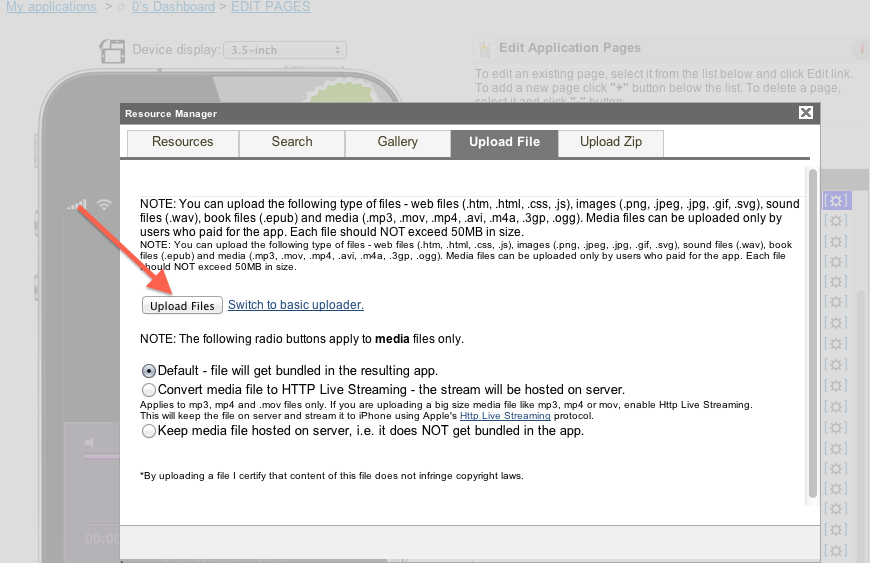Open the Gallery tab
Screen dimensions: 870x563
tap(398, 142)
